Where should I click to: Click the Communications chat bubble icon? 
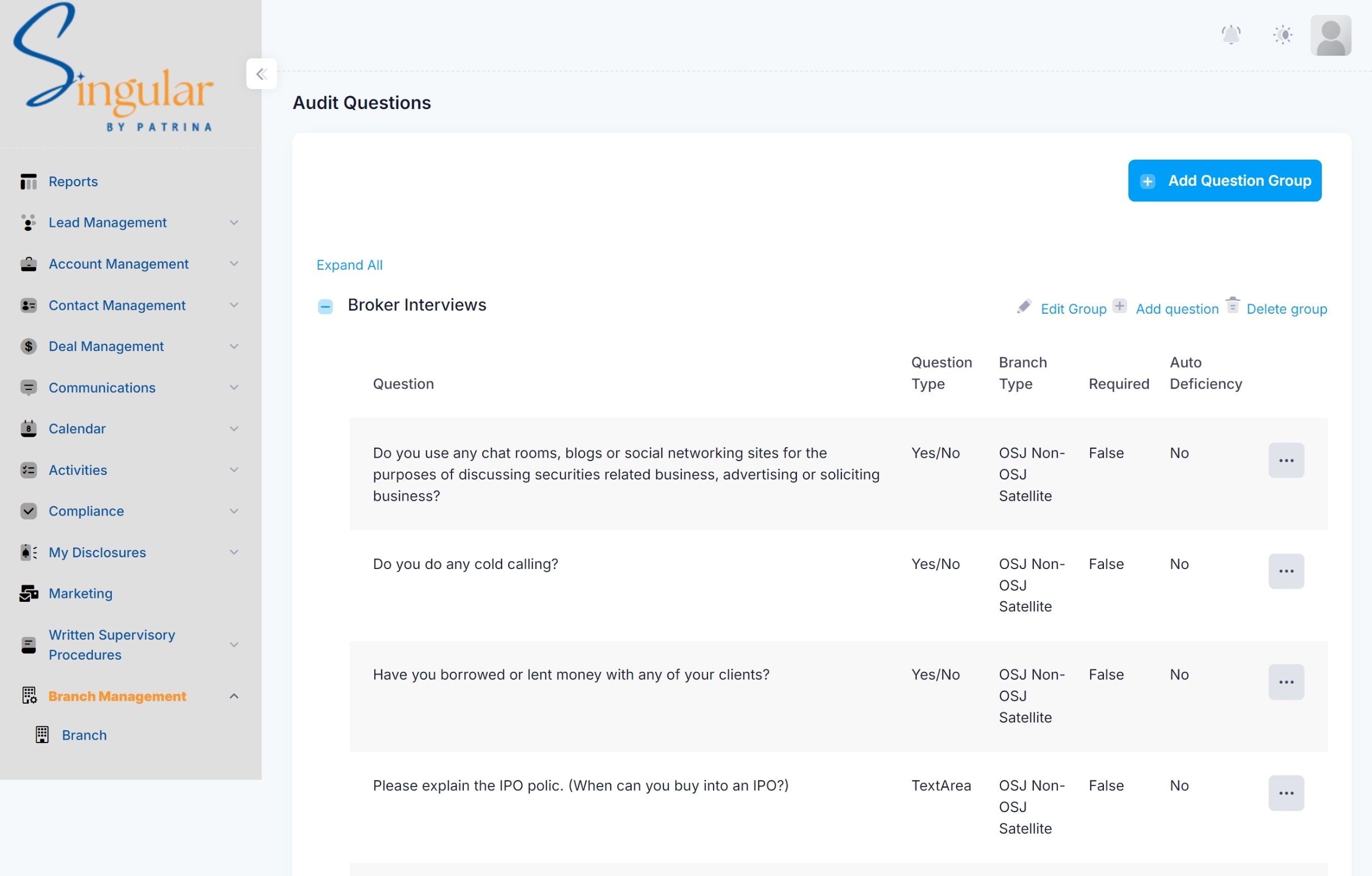28,388
